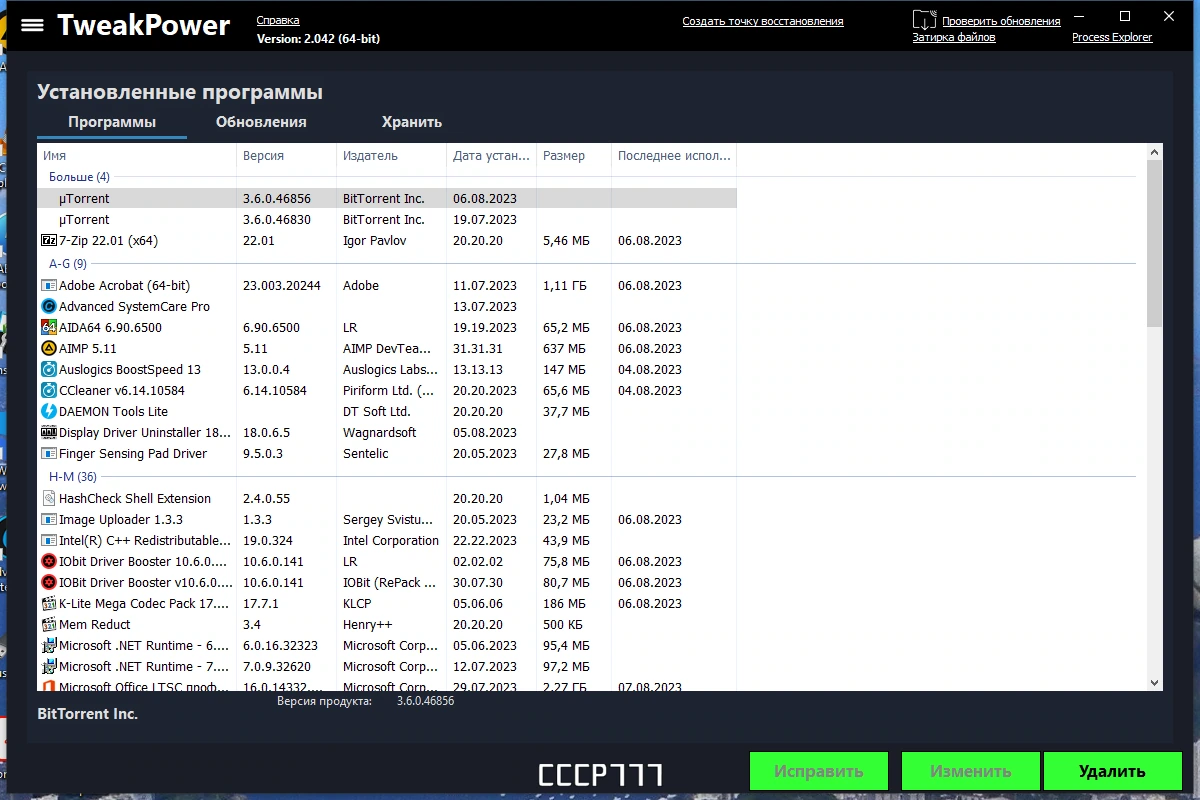Click the Изменить button
This screenshot has width=1200, height=800.
coord(970,771)
